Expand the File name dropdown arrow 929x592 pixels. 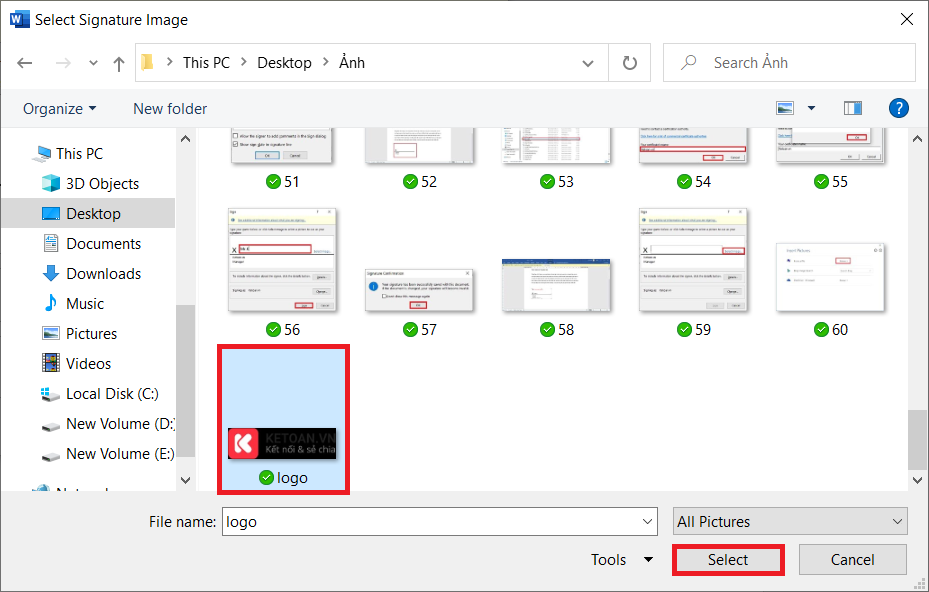tap(646, 521)
